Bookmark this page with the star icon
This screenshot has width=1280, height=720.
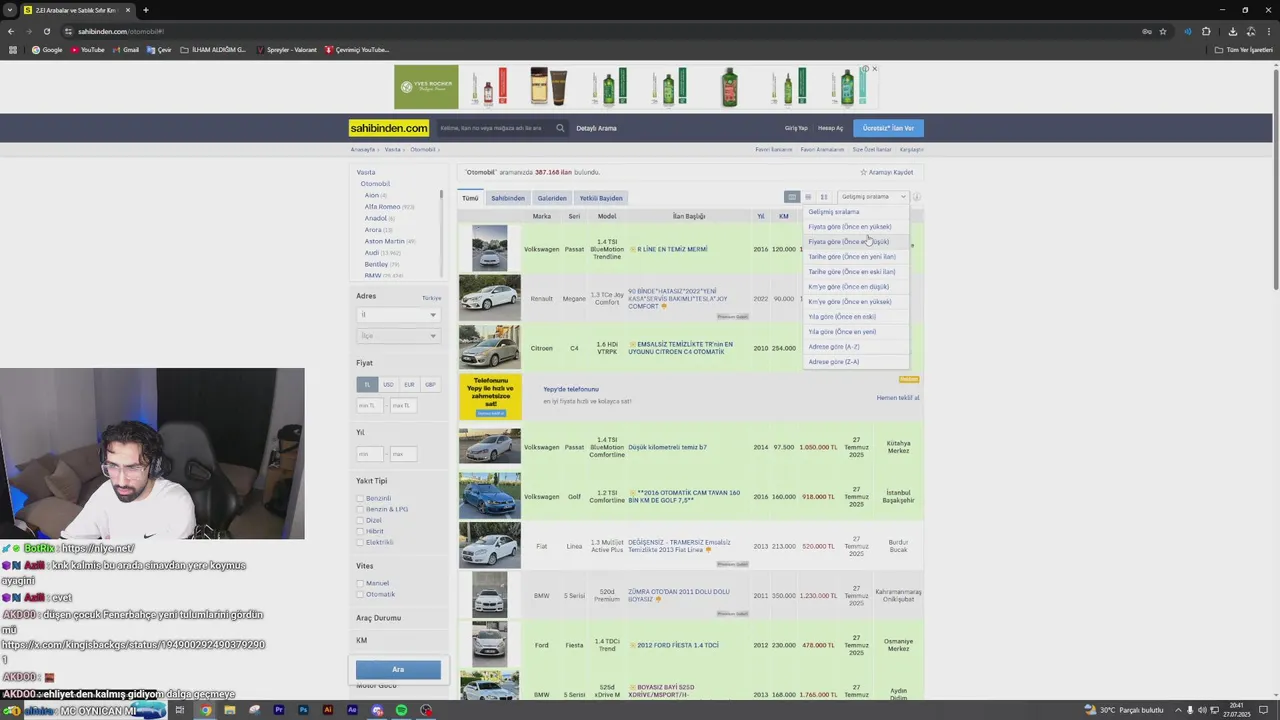(x=1162, y=31)
